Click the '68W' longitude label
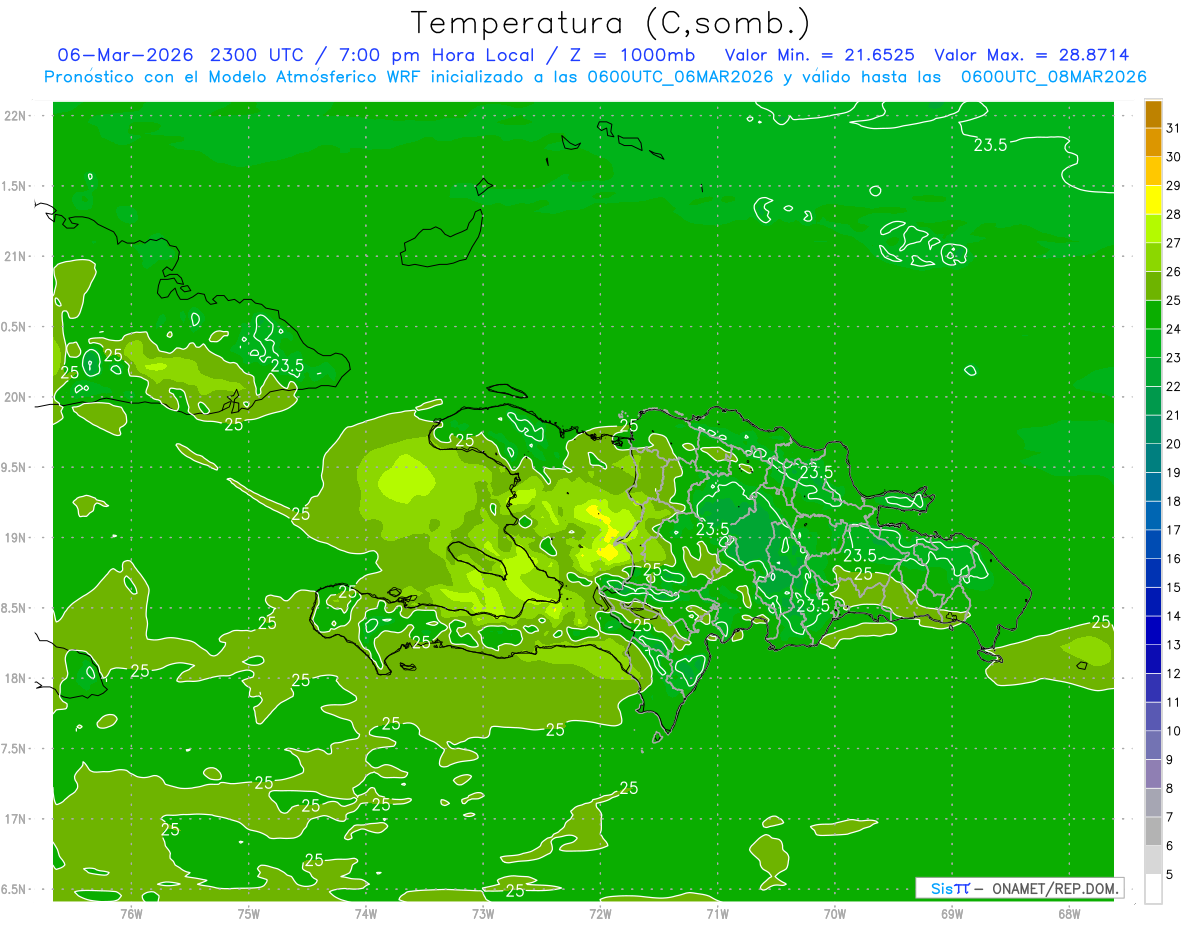The width and height of the screenshot is (1200, 927). pyautogui.click(x=1069, y=913)
